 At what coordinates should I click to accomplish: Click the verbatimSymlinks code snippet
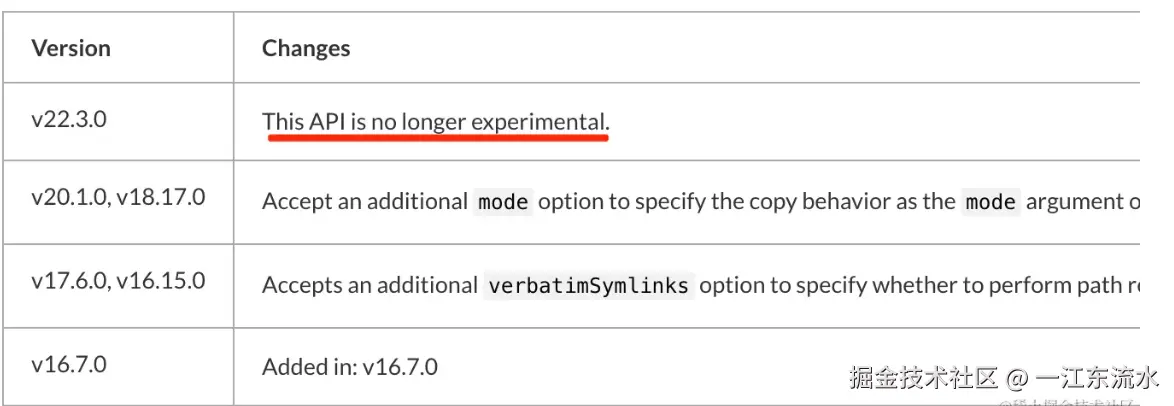(588, 286)
